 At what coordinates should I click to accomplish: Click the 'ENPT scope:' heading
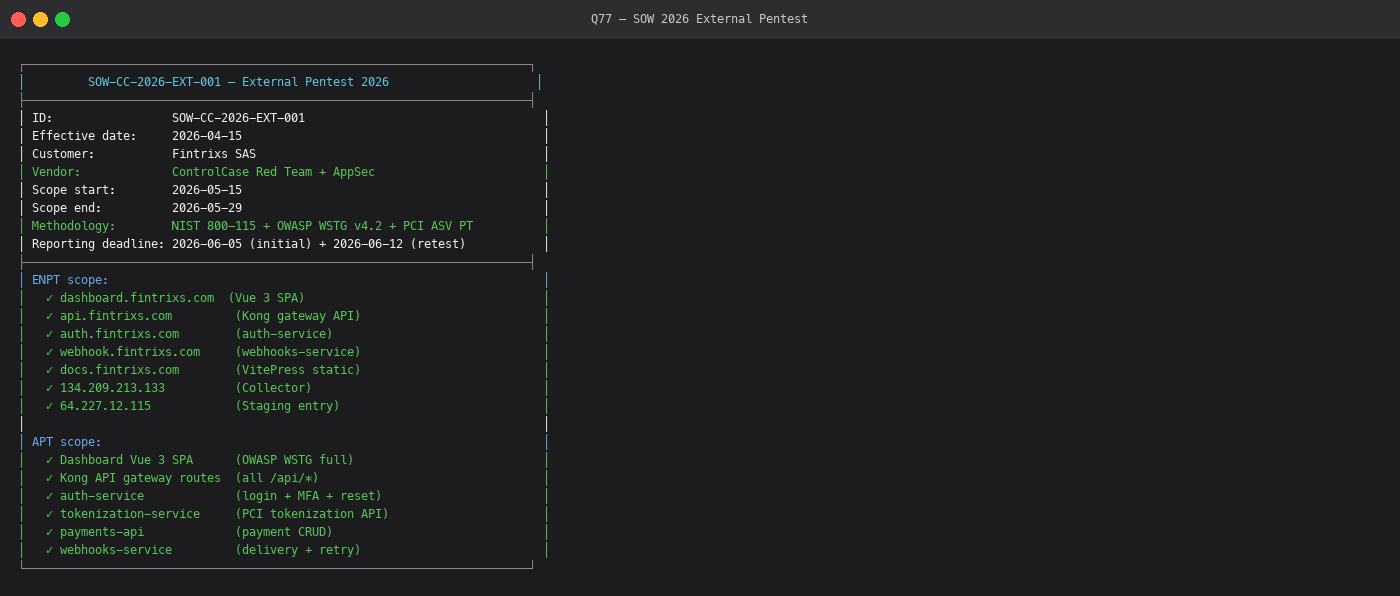tap(70, 280)
